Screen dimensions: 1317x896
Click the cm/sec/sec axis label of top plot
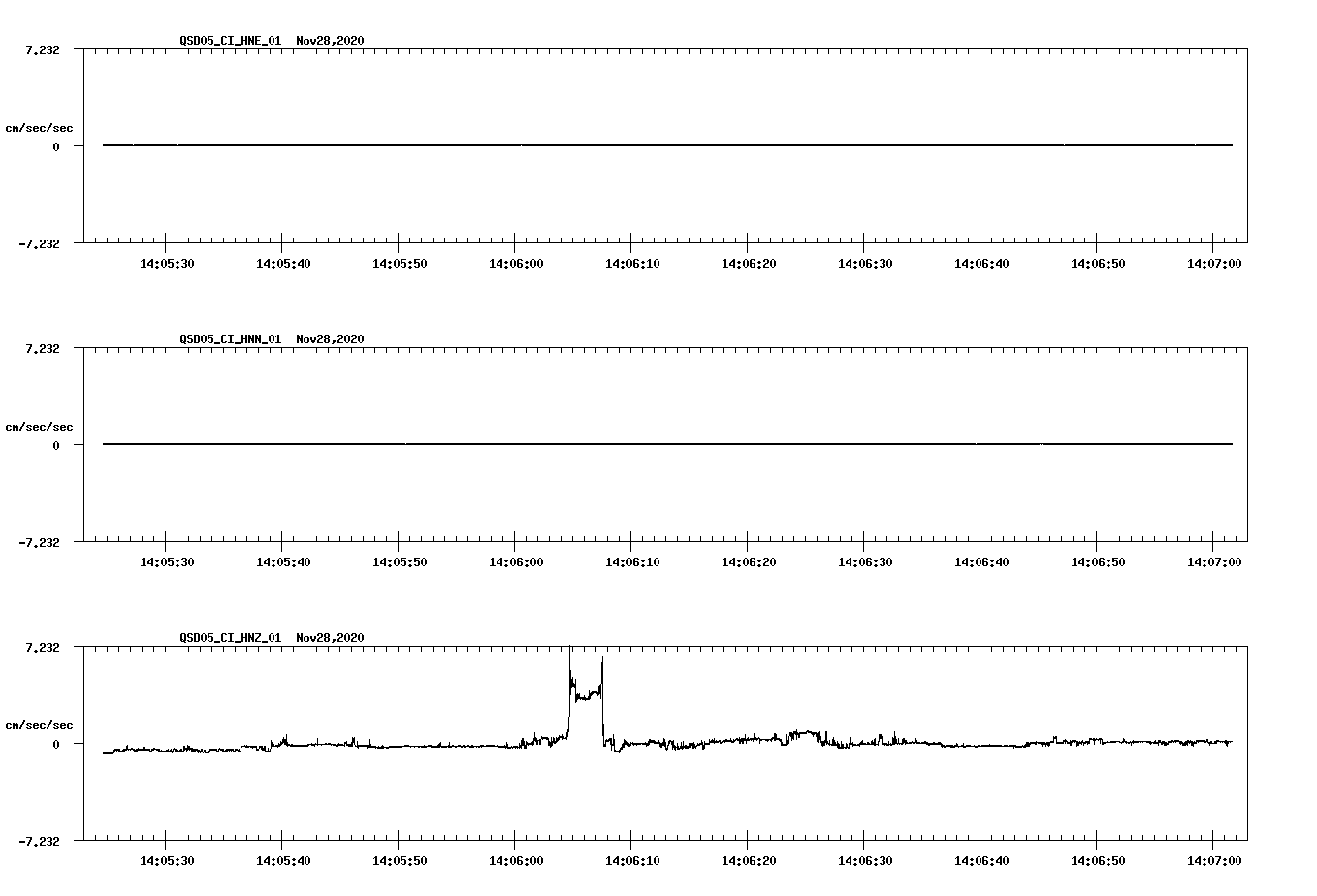click(41, 127)
